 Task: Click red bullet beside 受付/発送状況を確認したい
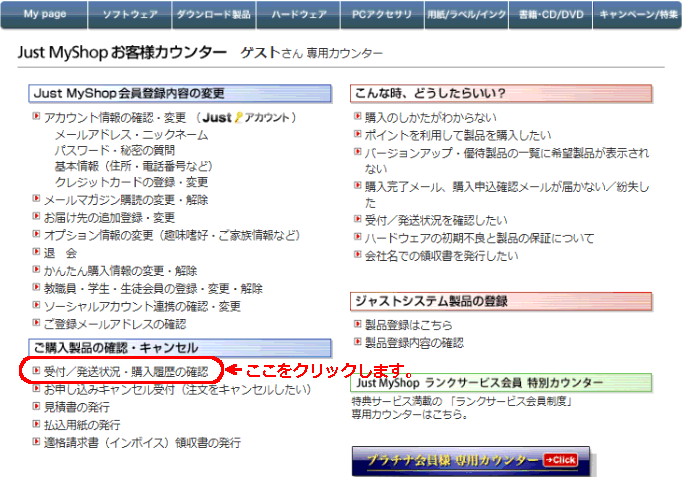tap(358, 219)
